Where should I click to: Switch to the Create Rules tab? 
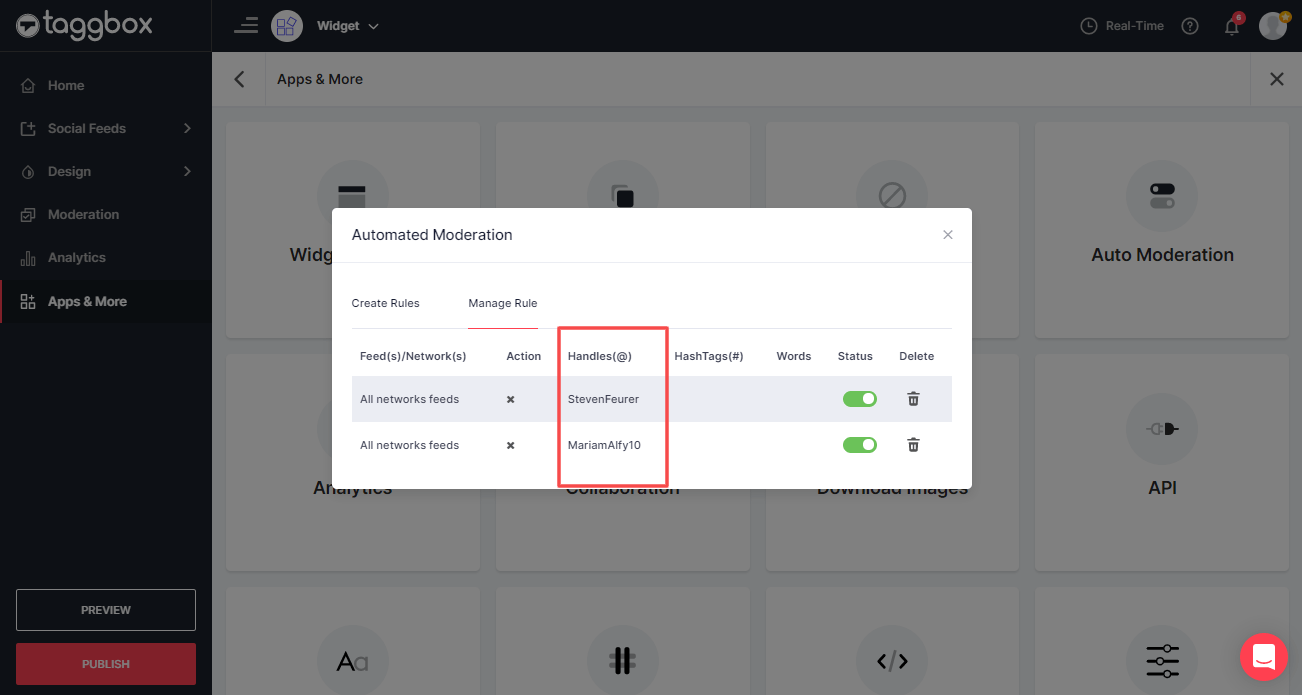pyautogui.click(x=385, y=303)
